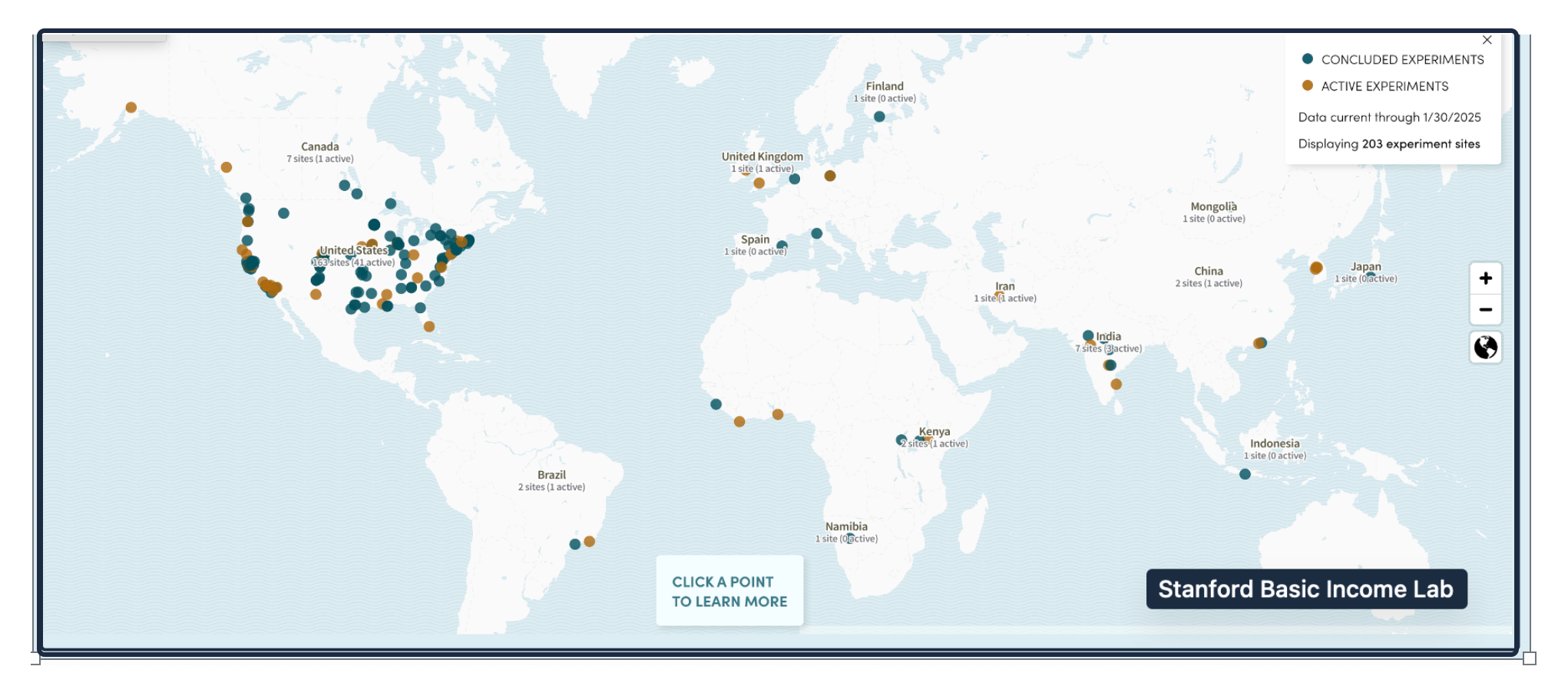Zoom in with the plus button
Image resolution: width=1568 pixels, height=696 pixels.
click(x=1485, y=279)
